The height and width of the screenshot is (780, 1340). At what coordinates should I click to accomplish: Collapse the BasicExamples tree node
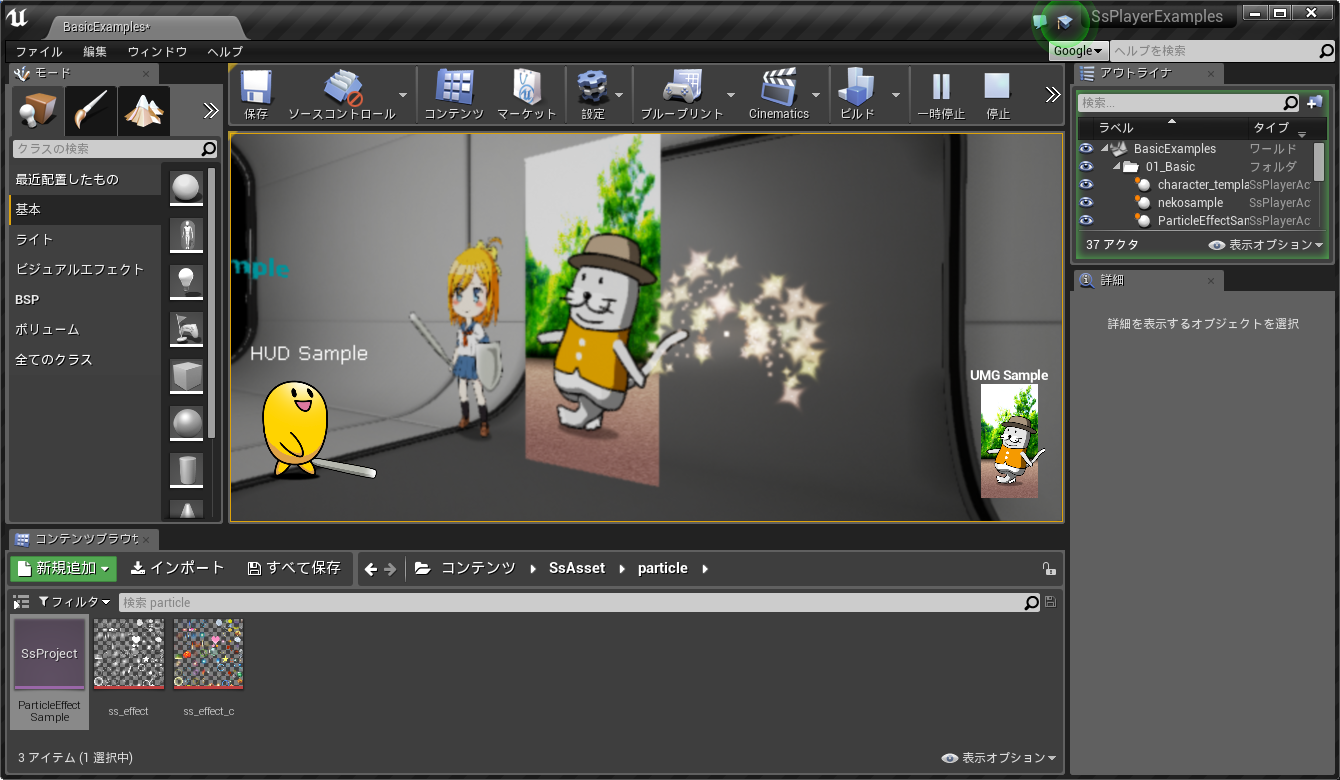coord(1105,149)
